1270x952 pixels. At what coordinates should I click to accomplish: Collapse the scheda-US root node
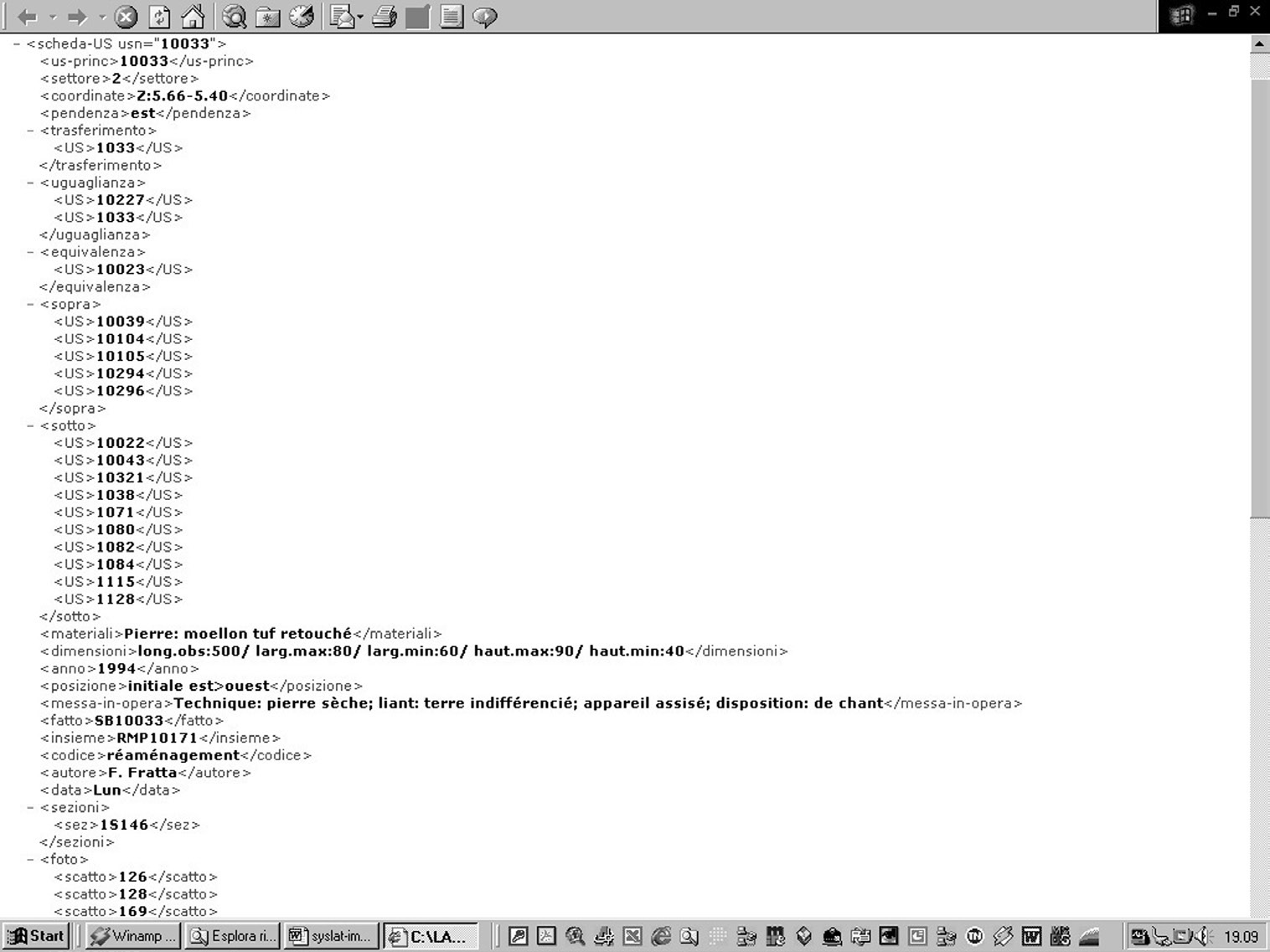(16, 44)
